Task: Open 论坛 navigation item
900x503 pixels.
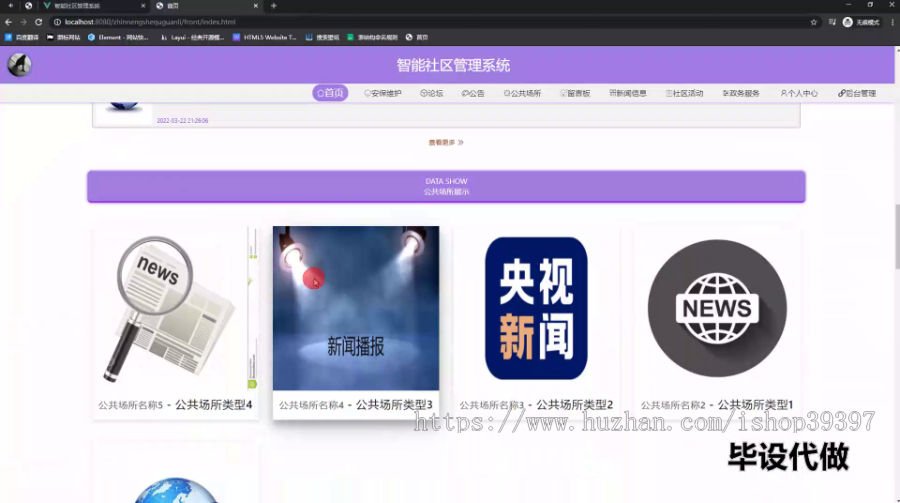Action: [432, 93]
